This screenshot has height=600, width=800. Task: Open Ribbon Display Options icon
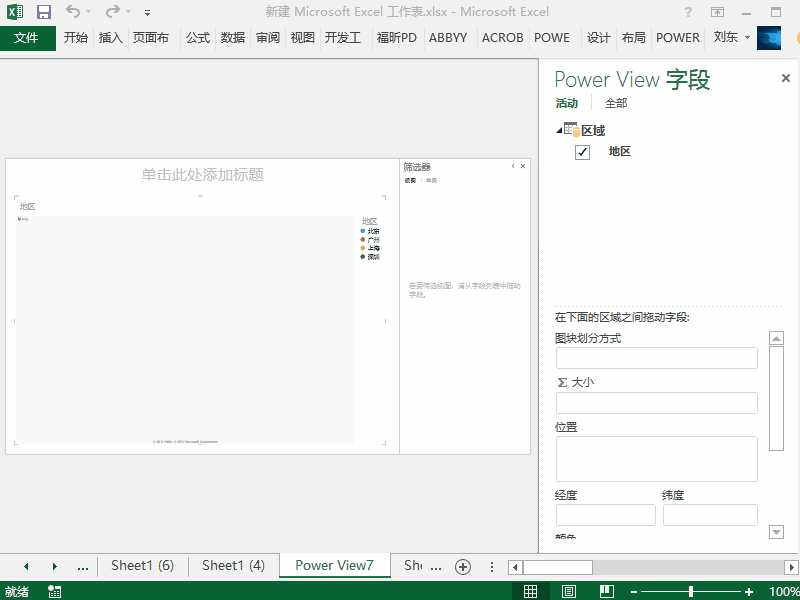pyautogui.click(x=717, y=12)
